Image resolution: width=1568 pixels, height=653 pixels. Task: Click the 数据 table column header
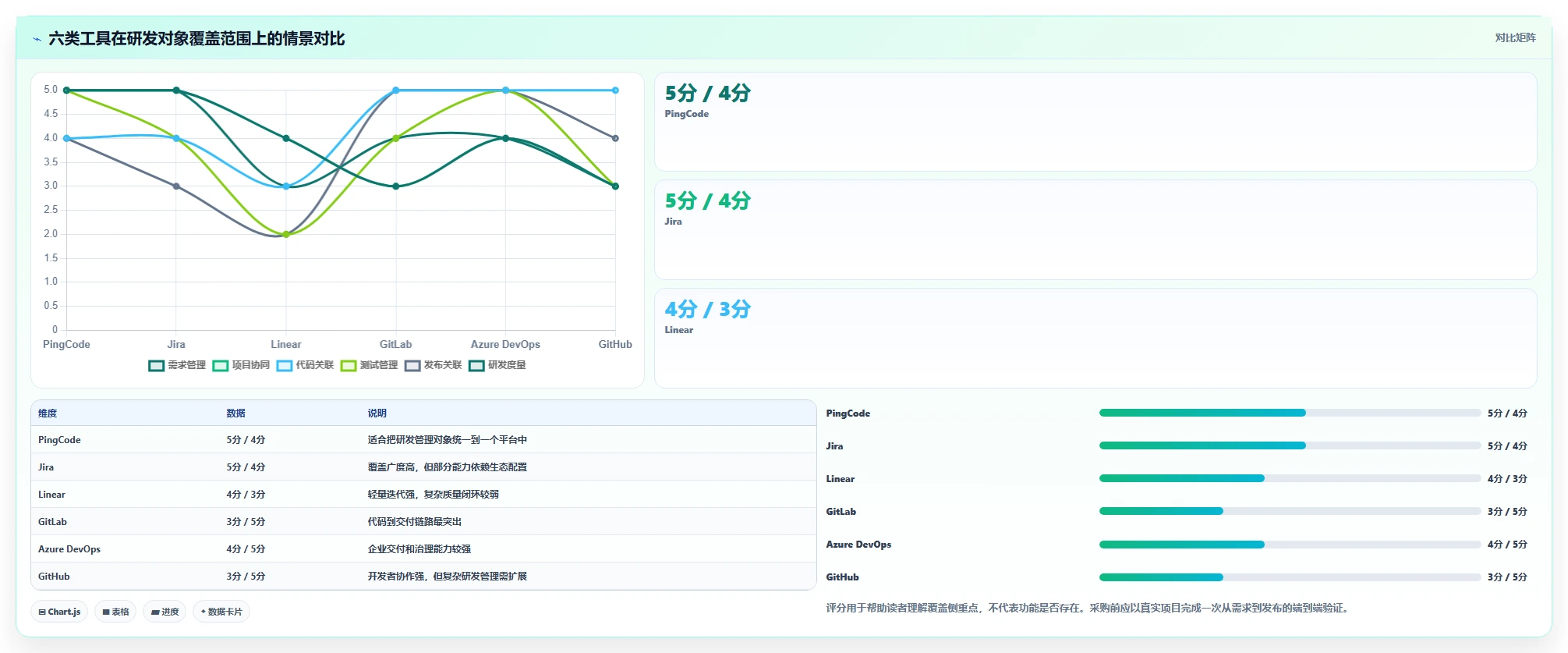tap(236, 413)
